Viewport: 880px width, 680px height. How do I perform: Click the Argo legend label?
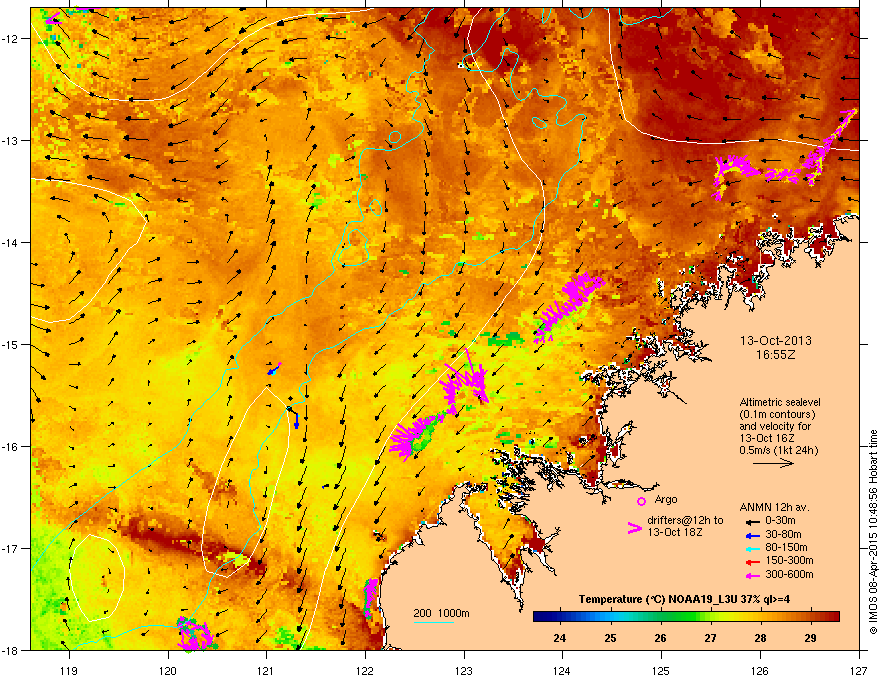(x=666, y=499)
